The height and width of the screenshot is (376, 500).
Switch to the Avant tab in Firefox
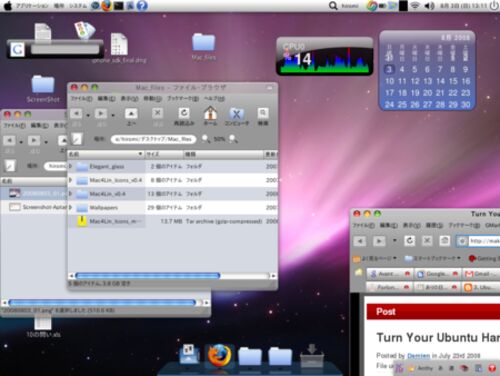click(x=389, y=274)
